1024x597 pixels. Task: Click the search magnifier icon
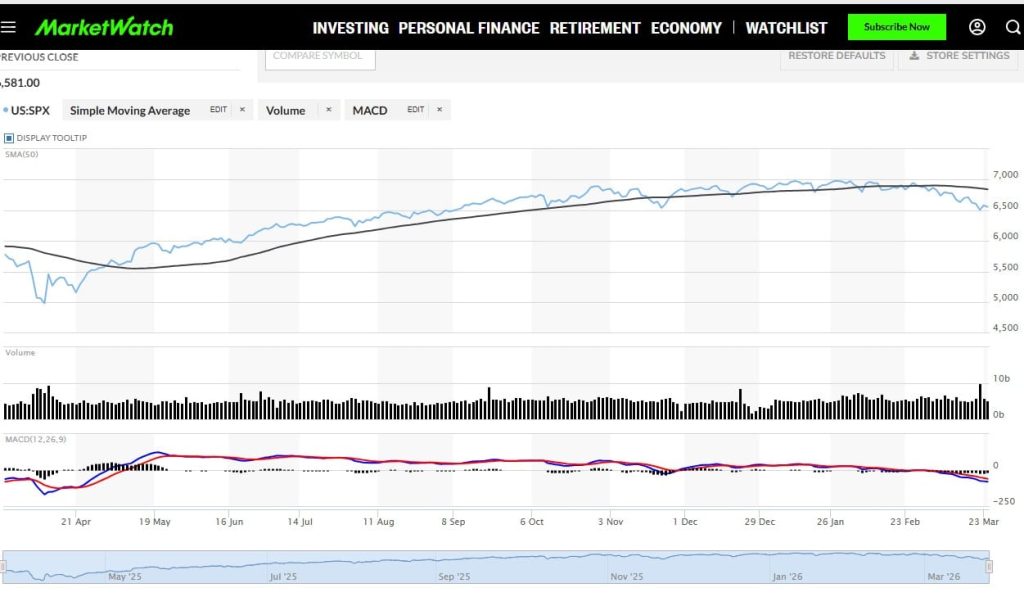(1014, 28)
